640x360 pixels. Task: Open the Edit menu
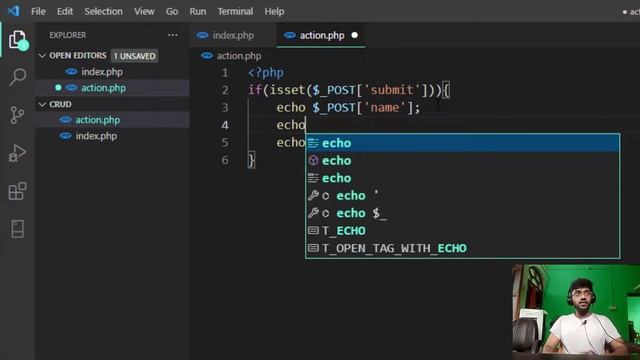(x=65, y=11)
